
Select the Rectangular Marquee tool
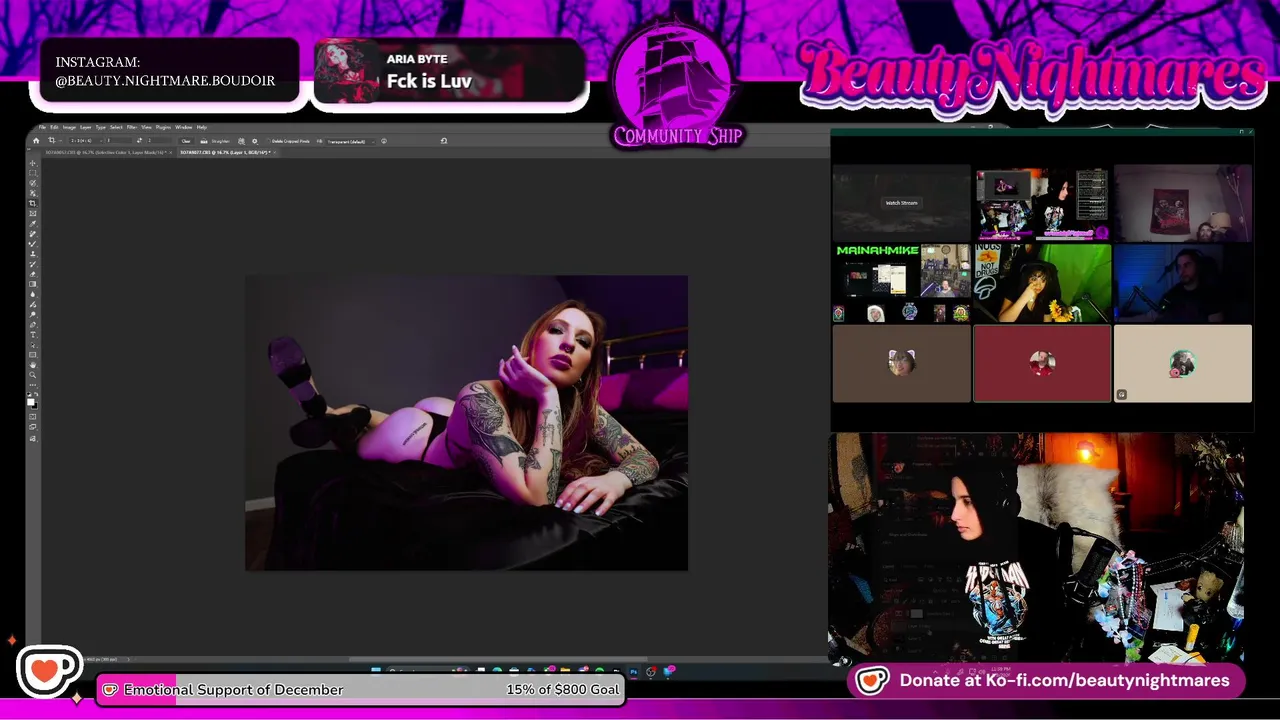click(33, 173)
